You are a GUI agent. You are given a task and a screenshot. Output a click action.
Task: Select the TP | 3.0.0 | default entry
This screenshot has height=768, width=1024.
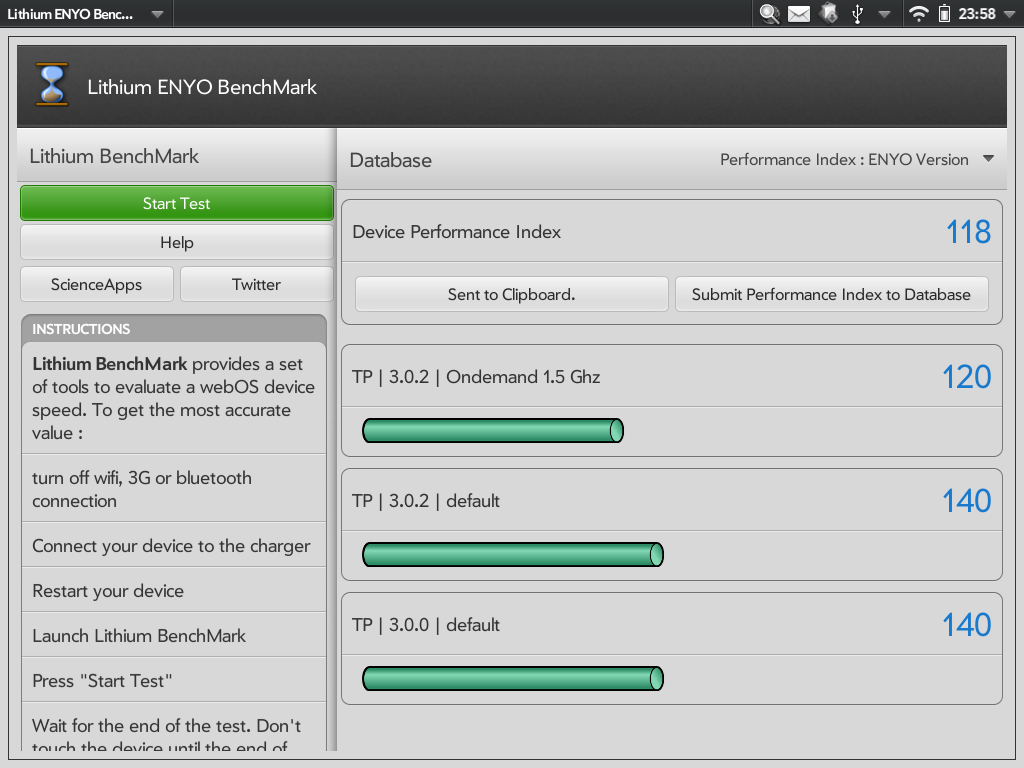tap(672, 625)
